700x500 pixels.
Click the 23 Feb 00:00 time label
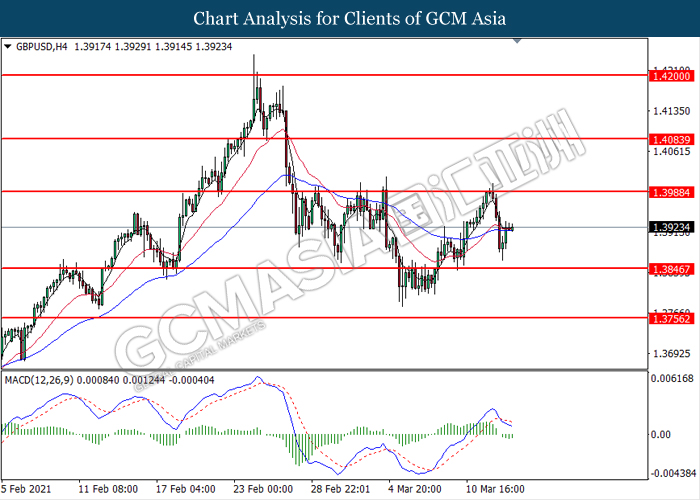[x=263, y=489]
